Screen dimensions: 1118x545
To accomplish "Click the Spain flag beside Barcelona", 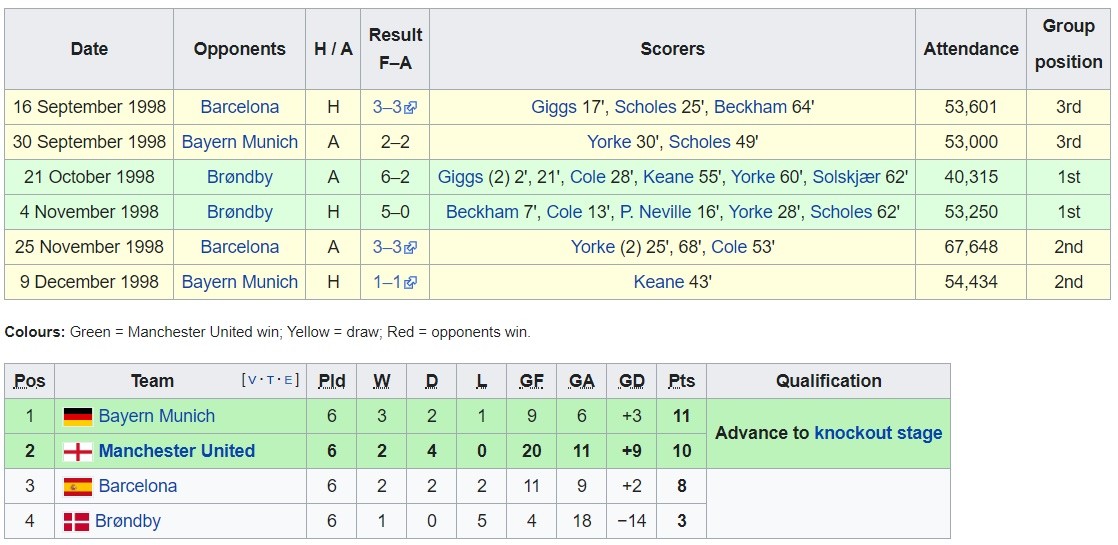I will (x=77, y=487).
